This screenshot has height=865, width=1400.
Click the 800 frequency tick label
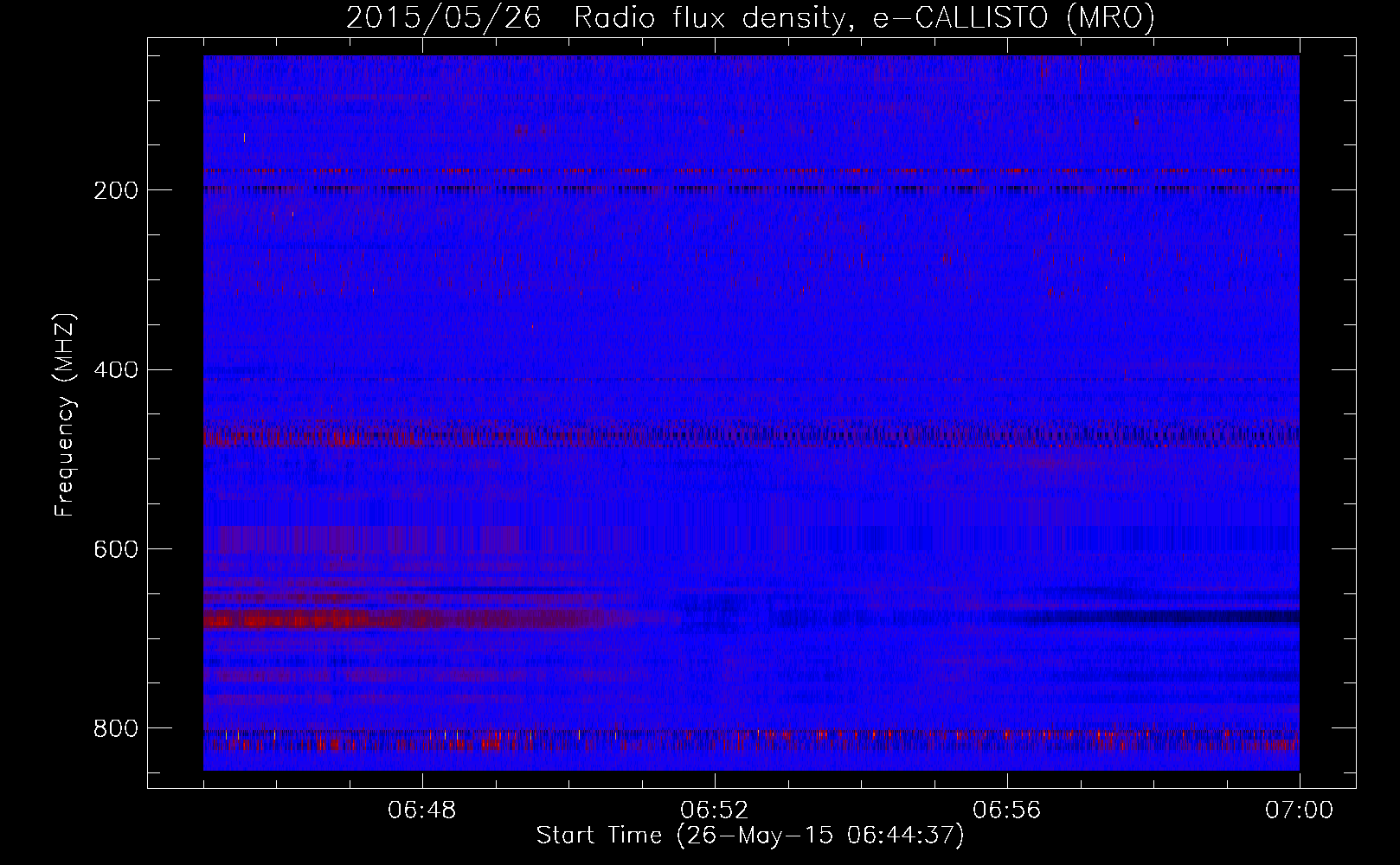[115, 729]
